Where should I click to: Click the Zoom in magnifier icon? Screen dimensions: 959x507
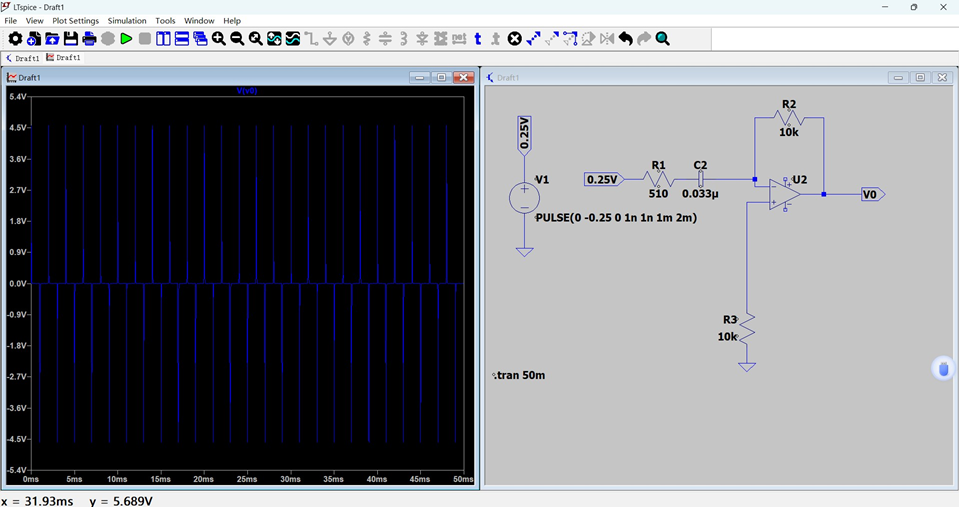[x=219, y=39]
